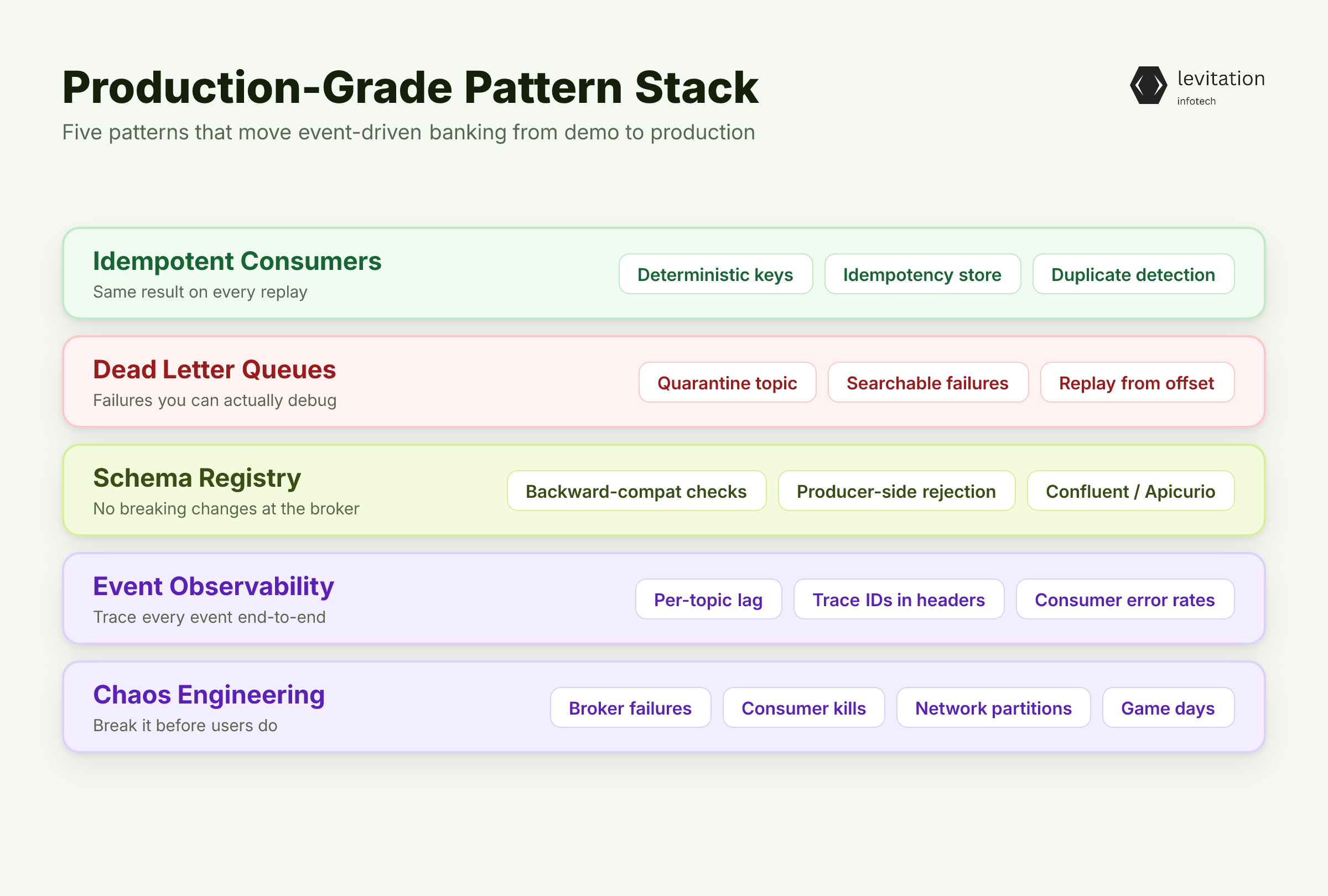
Task: Select the 'Dead Letter Queues' heading
Action: tap(214, 369)
